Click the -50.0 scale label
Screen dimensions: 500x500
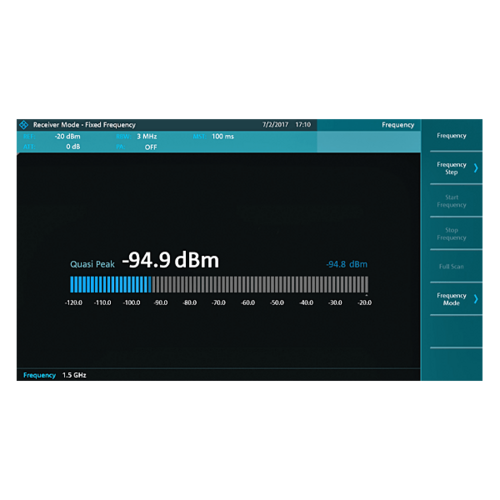coord(277,303)
